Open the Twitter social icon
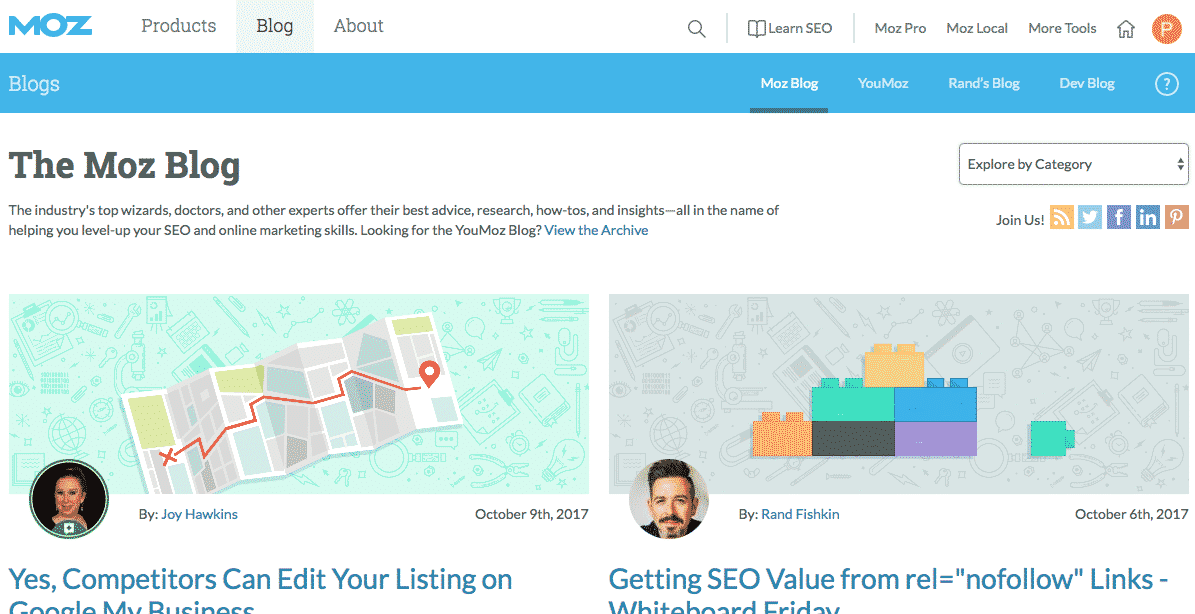Screen dimensions: 1195x614 coord(1090,217)
